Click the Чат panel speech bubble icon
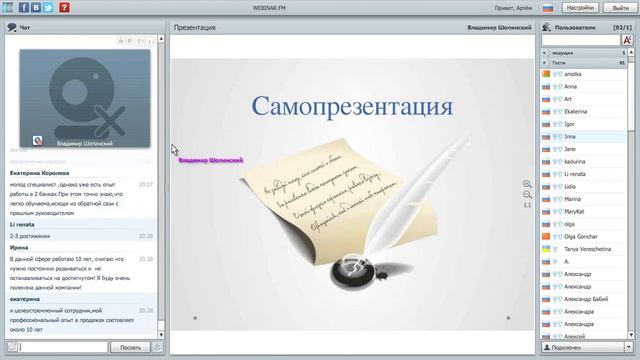The image size is (640, 360). [12, 27]
